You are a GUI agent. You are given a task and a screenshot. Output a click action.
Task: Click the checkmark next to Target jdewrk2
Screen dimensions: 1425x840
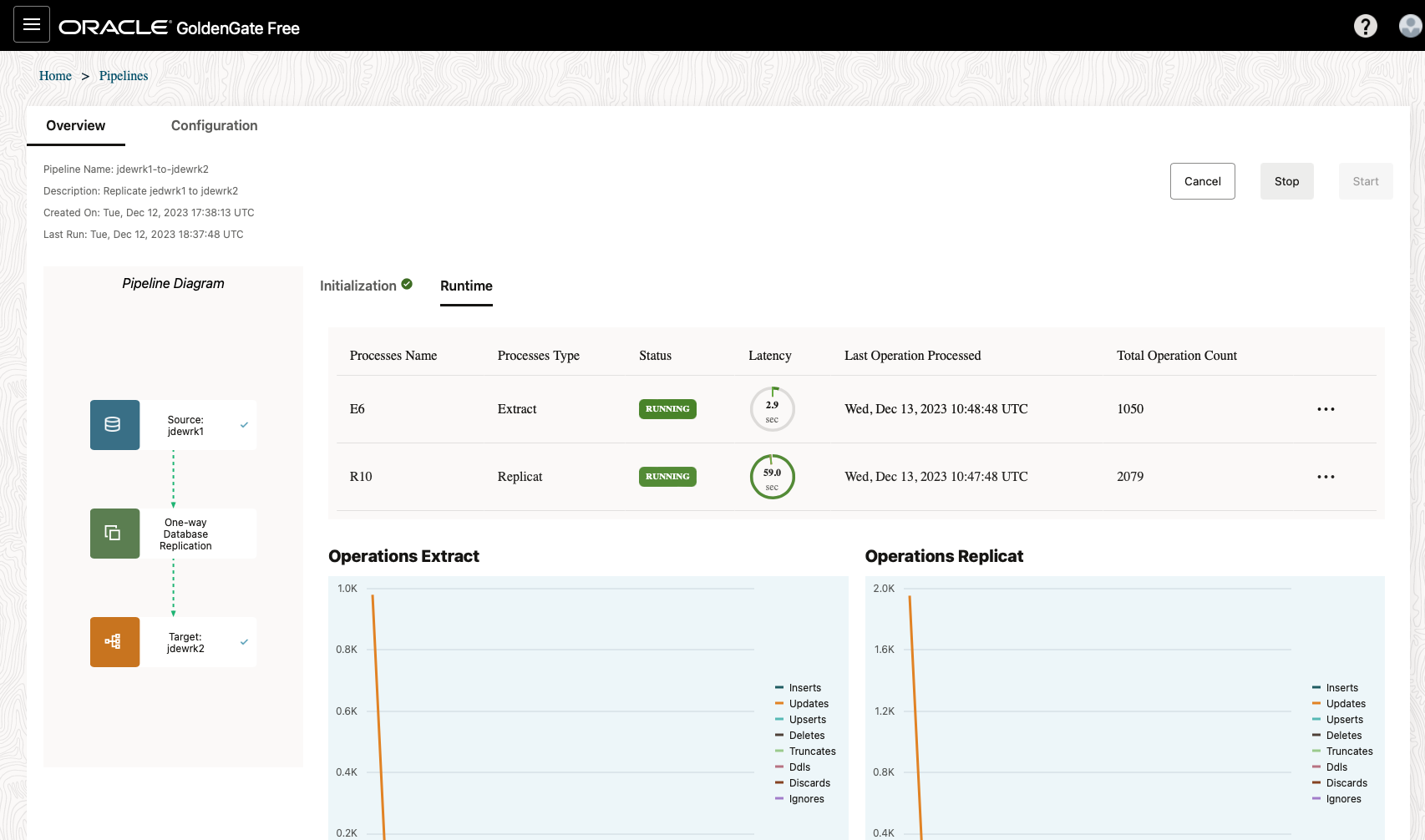(x=244, y=642)
